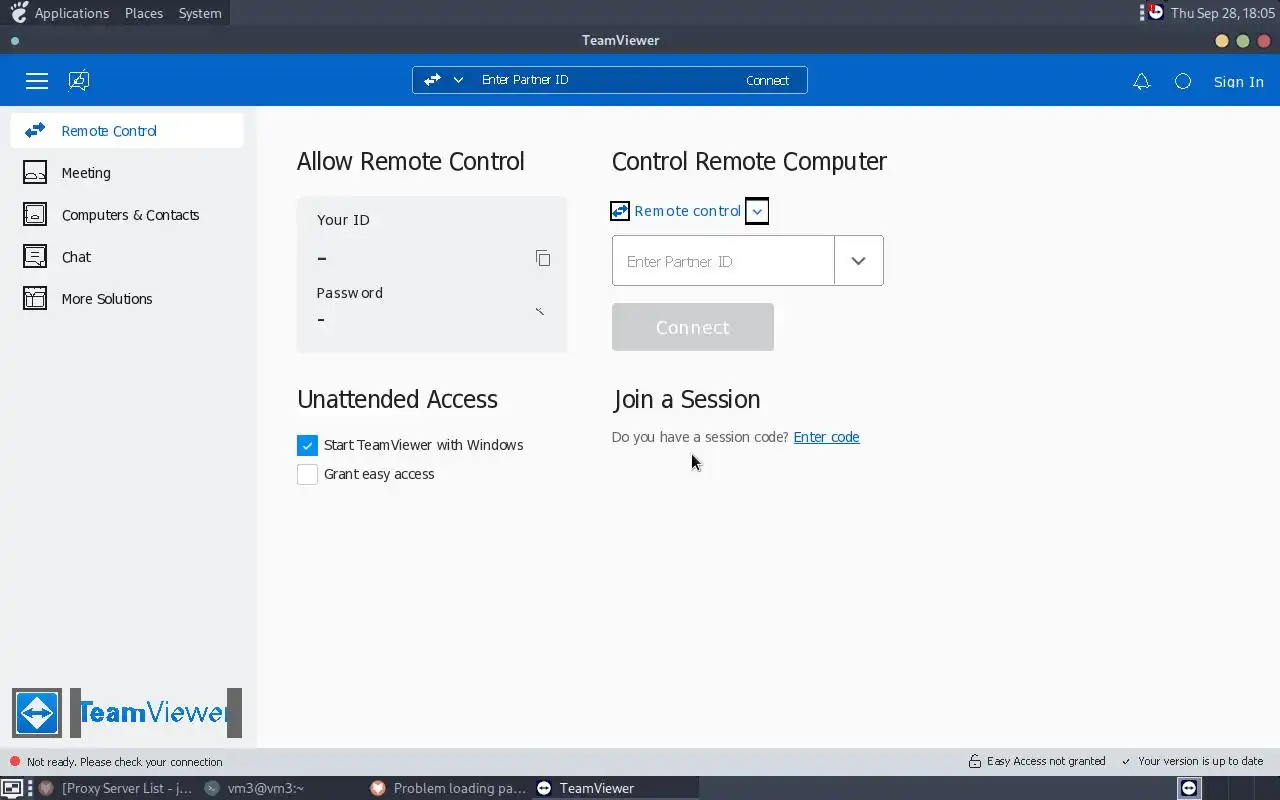This screenshot has height=800, width=1280.
Task: Open the Partner ID history dropdown
Action: (859, 261)
